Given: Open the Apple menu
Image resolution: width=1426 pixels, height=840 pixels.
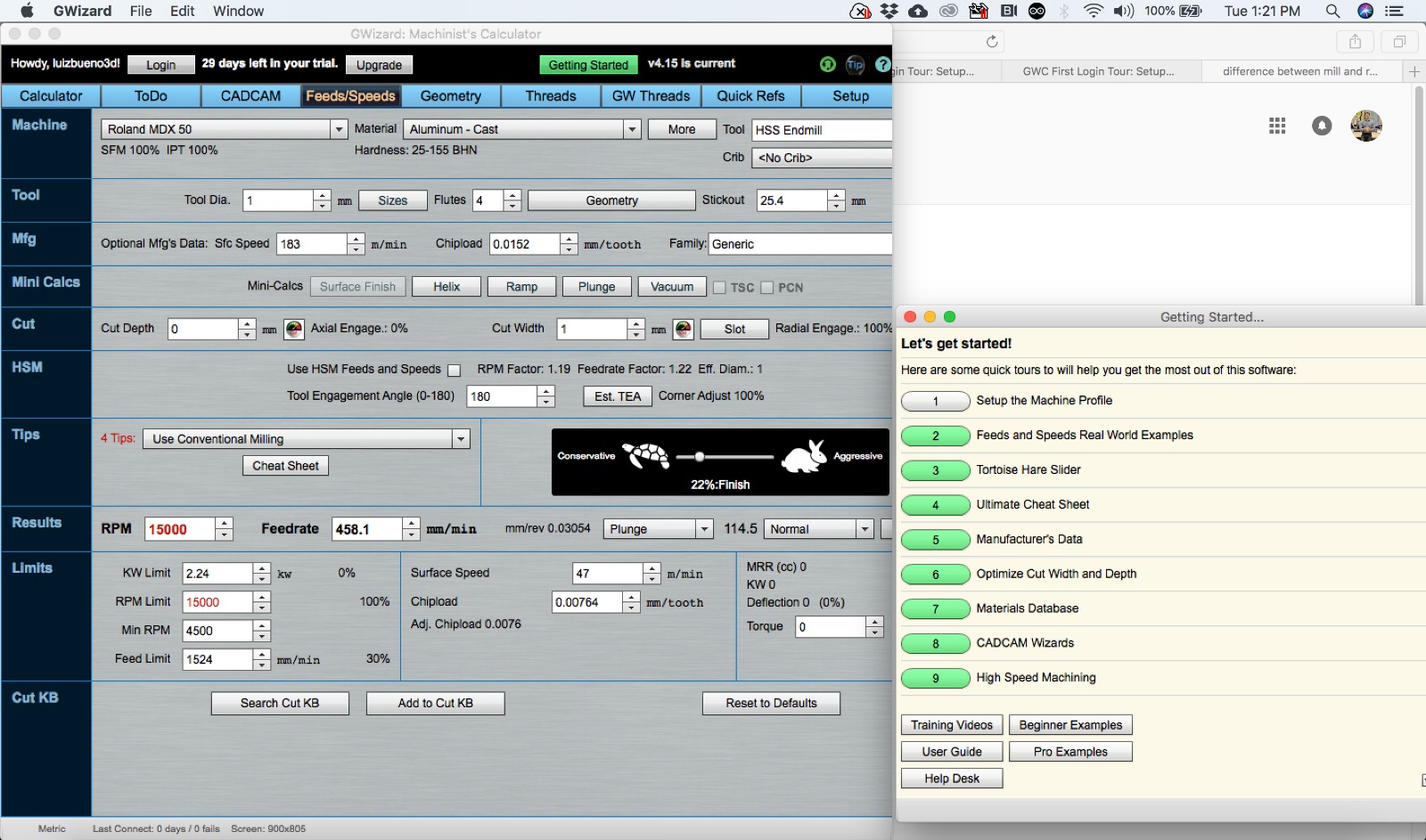Looking at the screenshot, I should 27,11.
